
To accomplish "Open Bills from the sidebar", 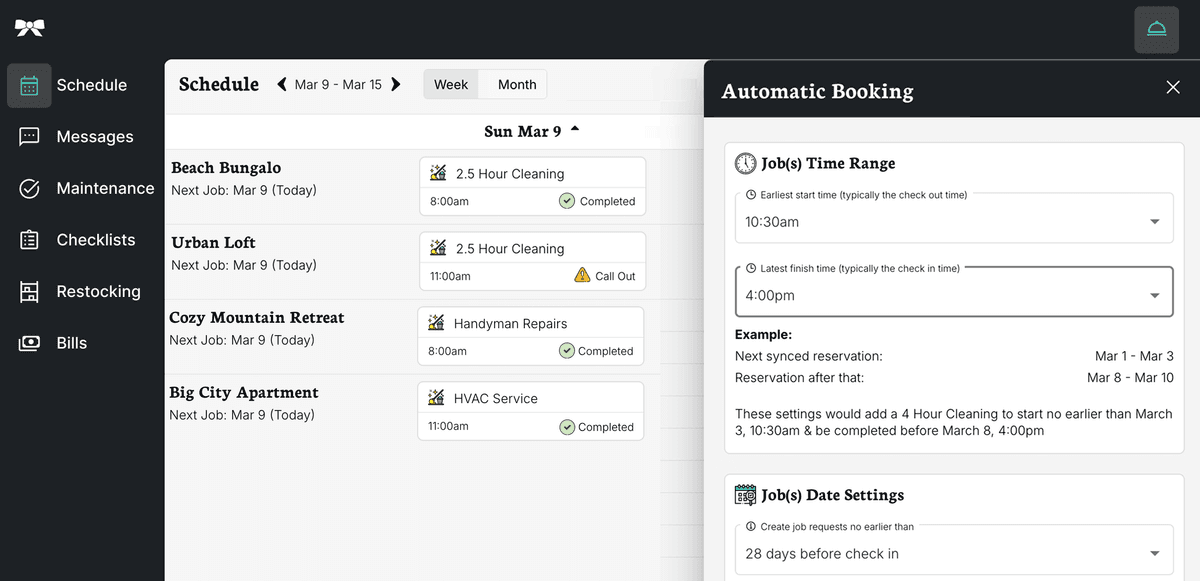I will (x=29, y=342).
